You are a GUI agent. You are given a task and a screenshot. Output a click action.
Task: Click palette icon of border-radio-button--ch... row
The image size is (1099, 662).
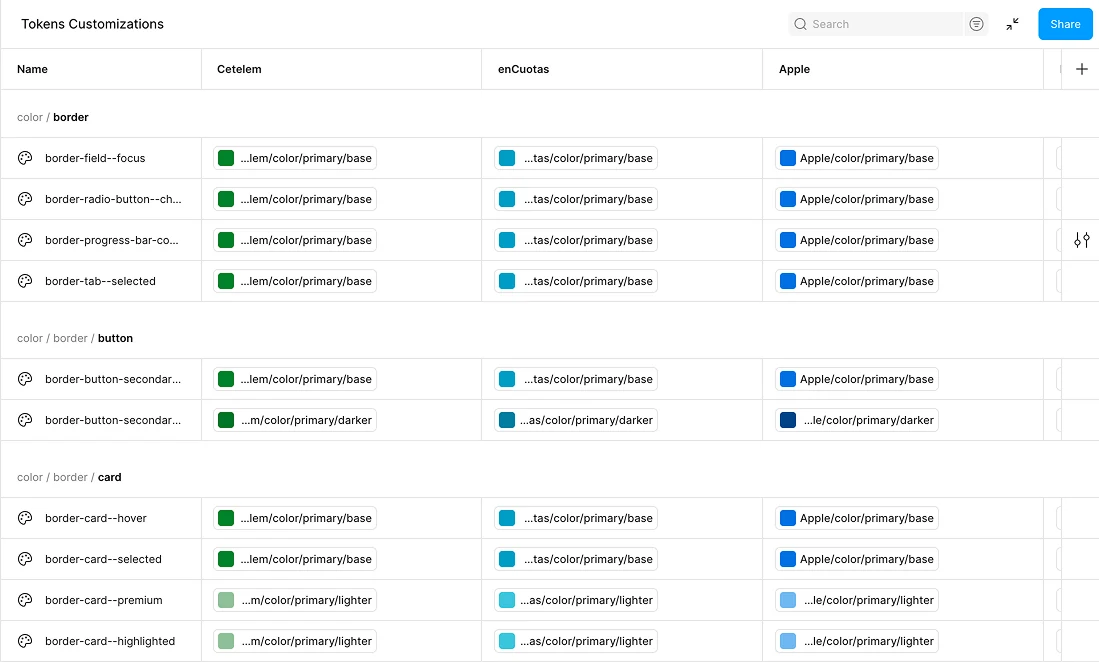[25, 199]
